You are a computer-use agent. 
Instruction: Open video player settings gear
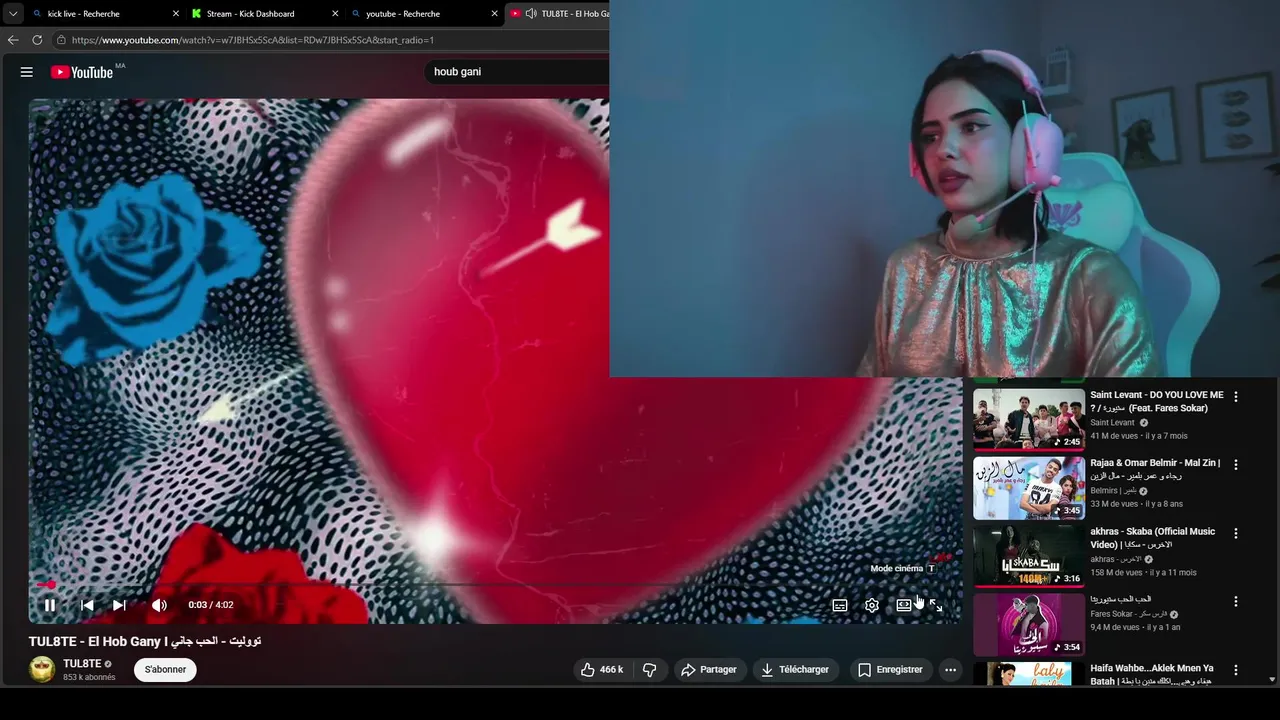pos(872,605)
